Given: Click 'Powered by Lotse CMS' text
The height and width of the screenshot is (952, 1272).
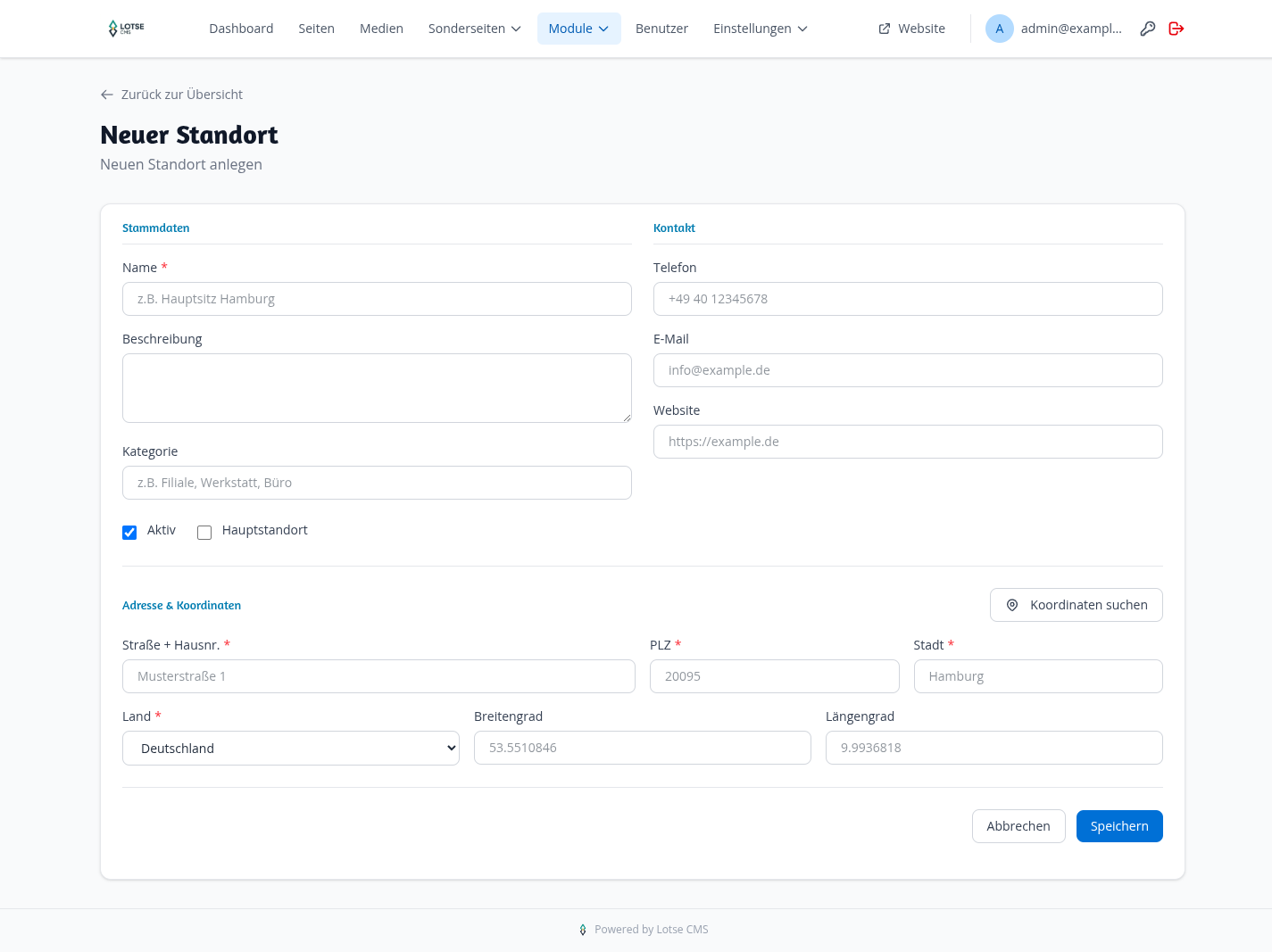Looking at the screenshot, I should pyautogui.click(x=652, y=930).
